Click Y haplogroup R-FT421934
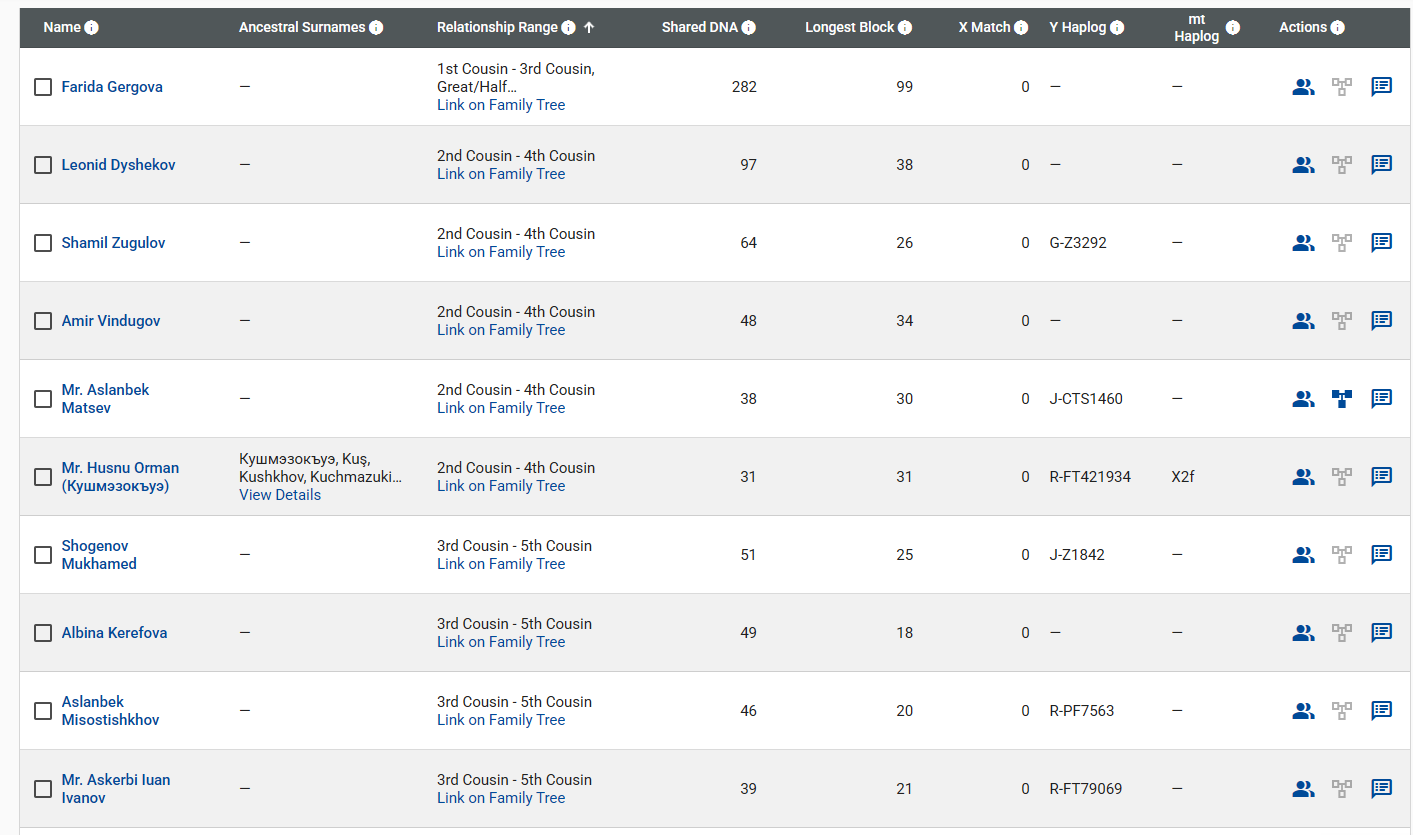This screenshot has height=835, width=1413. coord(1090,477)
